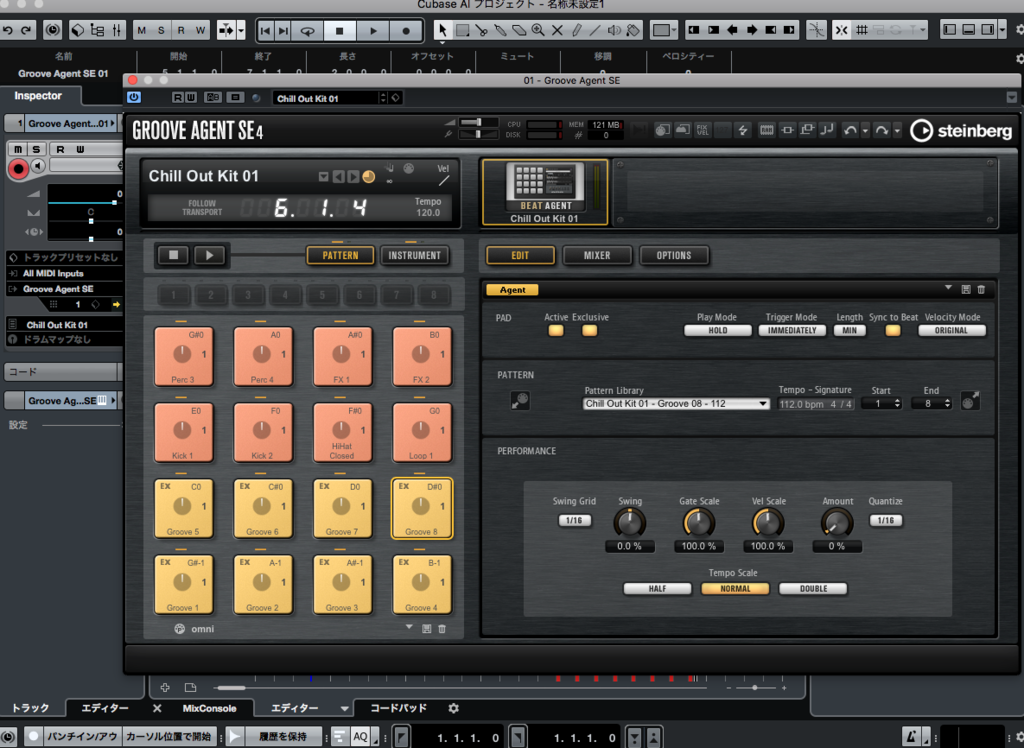Click the Groove Agent undo icon
This screenshot has width=1024, height=748.
pos(850,130)
